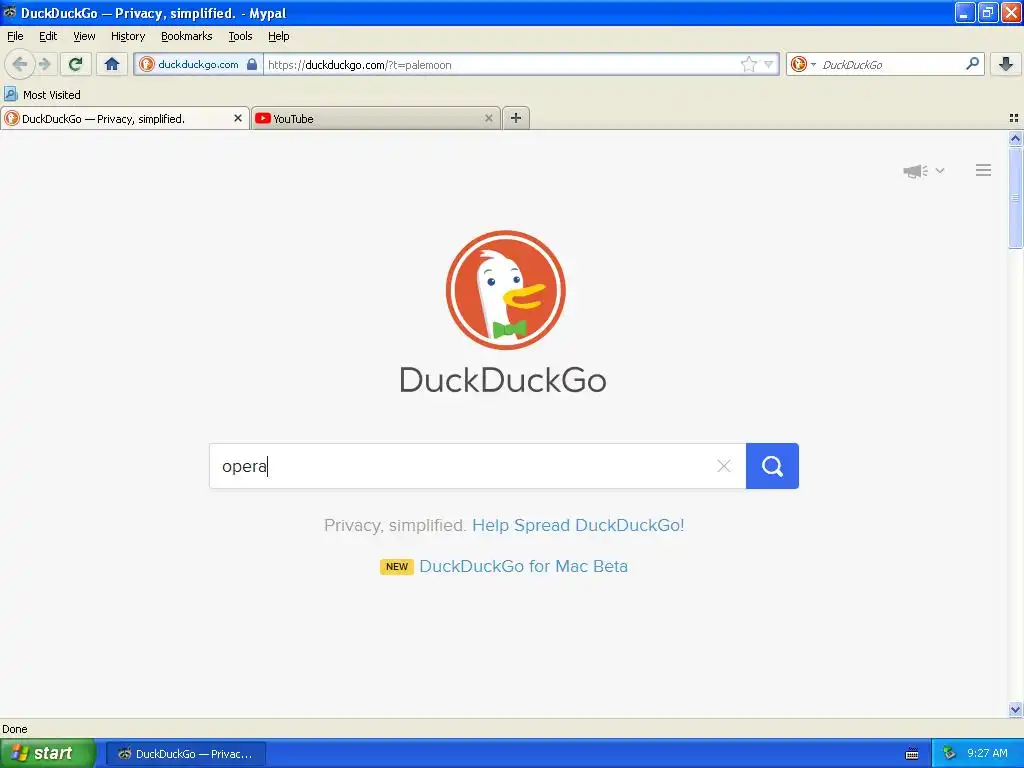Click the network tray icon near clock
Screen dimensions: 1024x768
point(949,754)
